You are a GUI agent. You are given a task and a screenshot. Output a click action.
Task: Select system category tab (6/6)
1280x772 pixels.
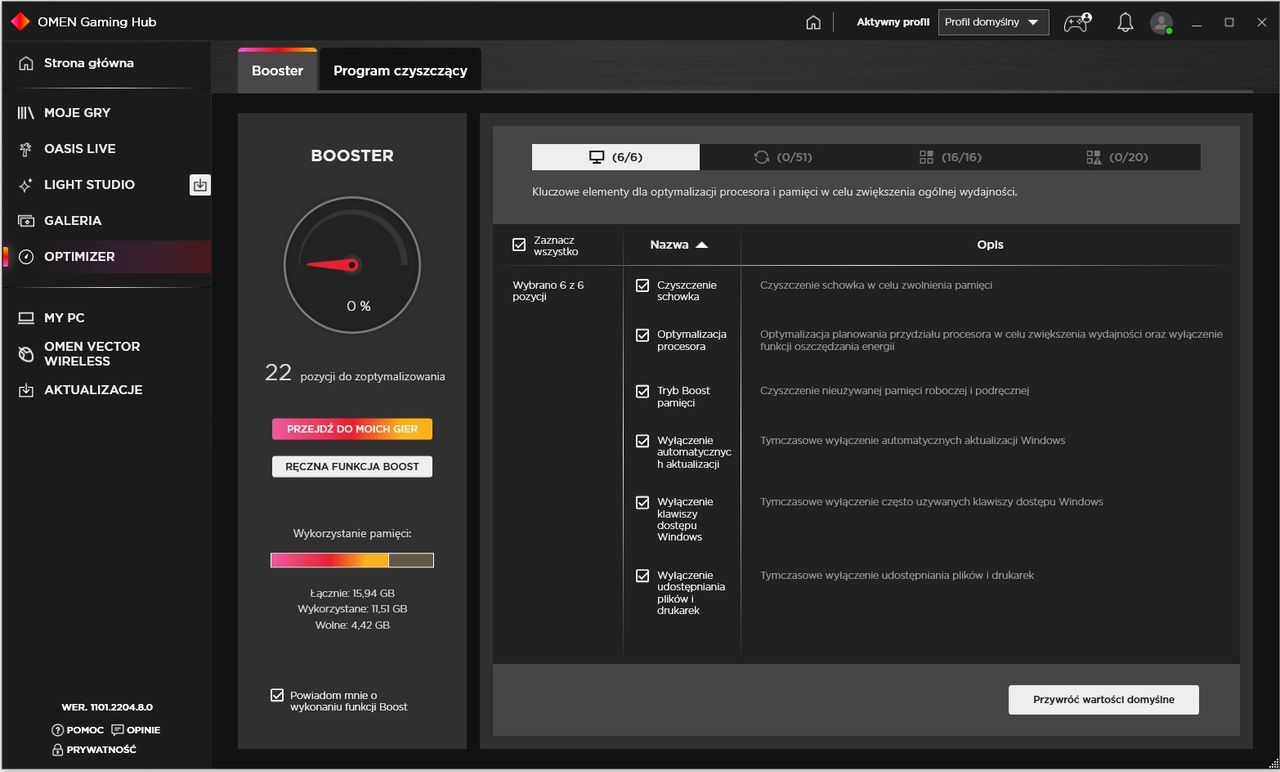(x=615, y=157)
